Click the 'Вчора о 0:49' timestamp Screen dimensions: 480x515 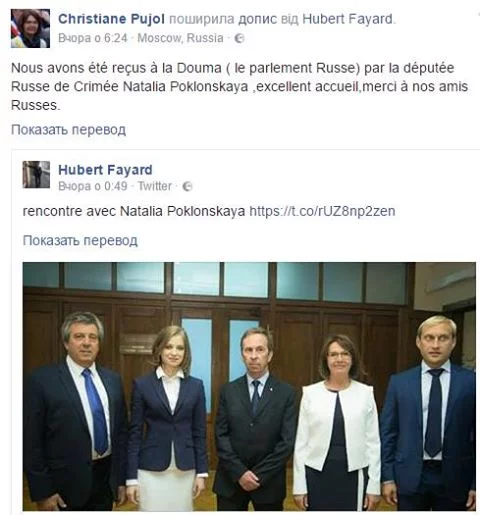coord(93,186)
